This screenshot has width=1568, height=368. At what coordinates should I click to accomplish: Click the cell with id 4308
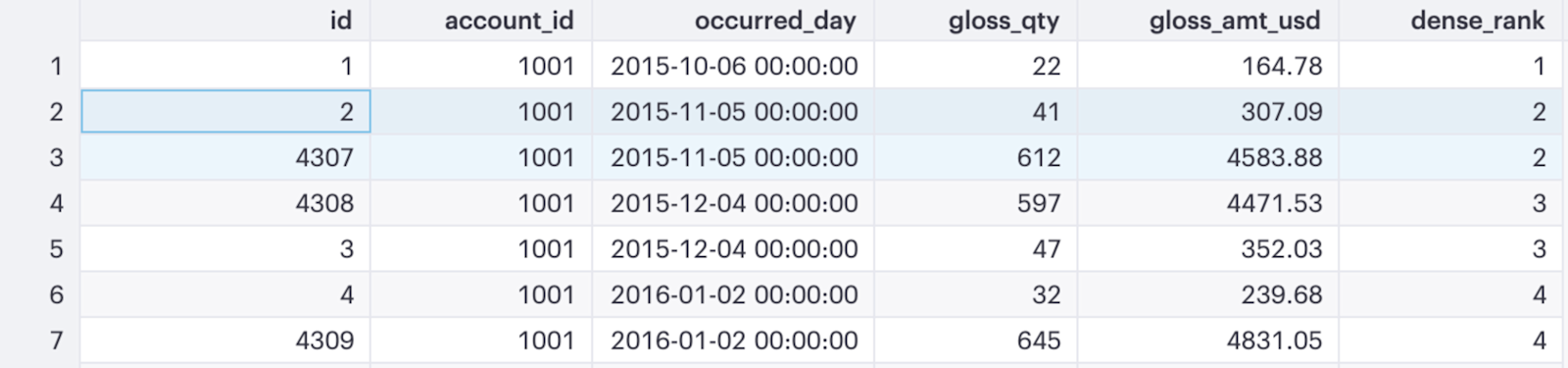(225, 203)
